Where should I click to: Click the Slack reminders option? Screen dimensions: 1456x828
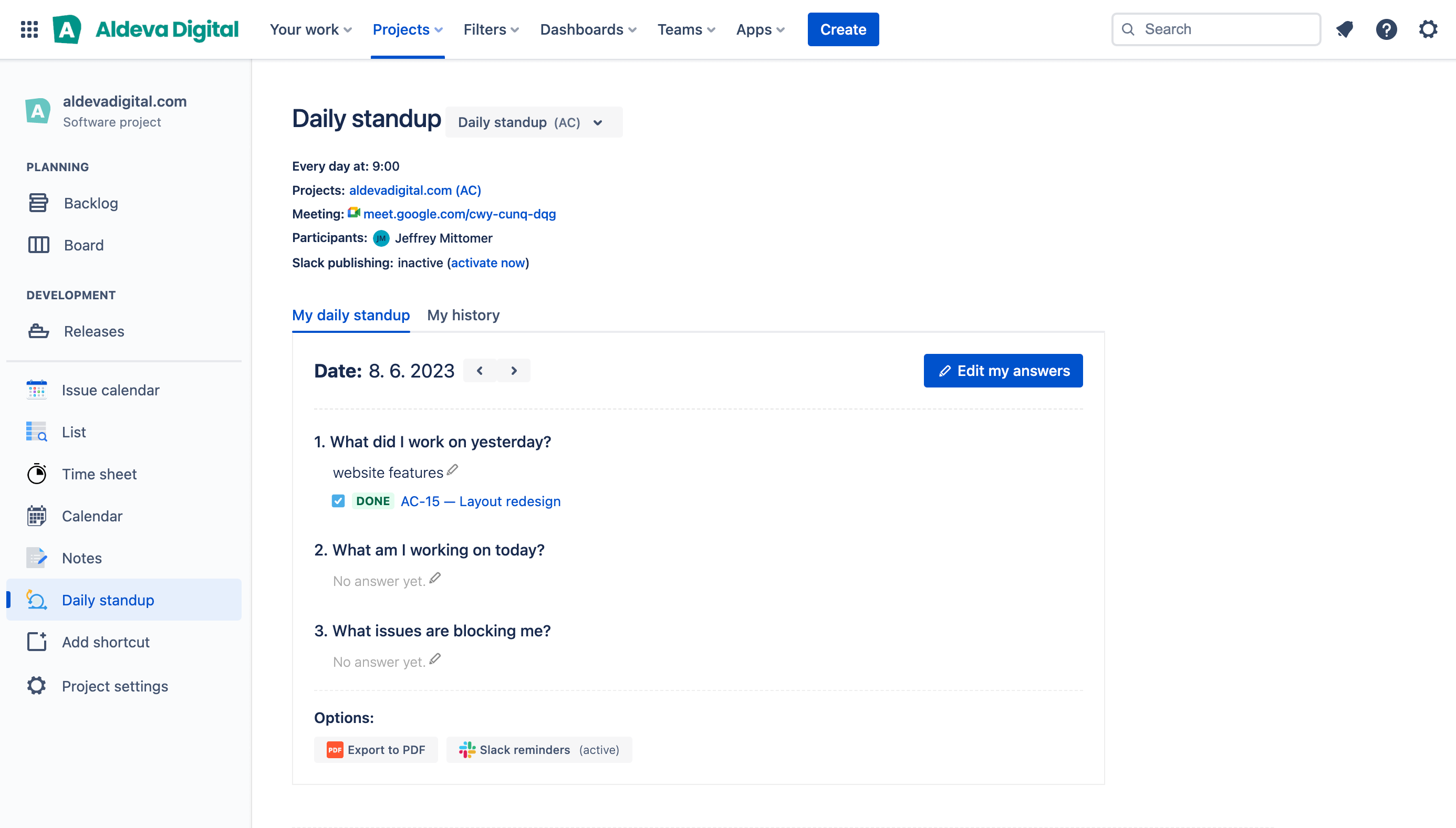tap(538, 750)
